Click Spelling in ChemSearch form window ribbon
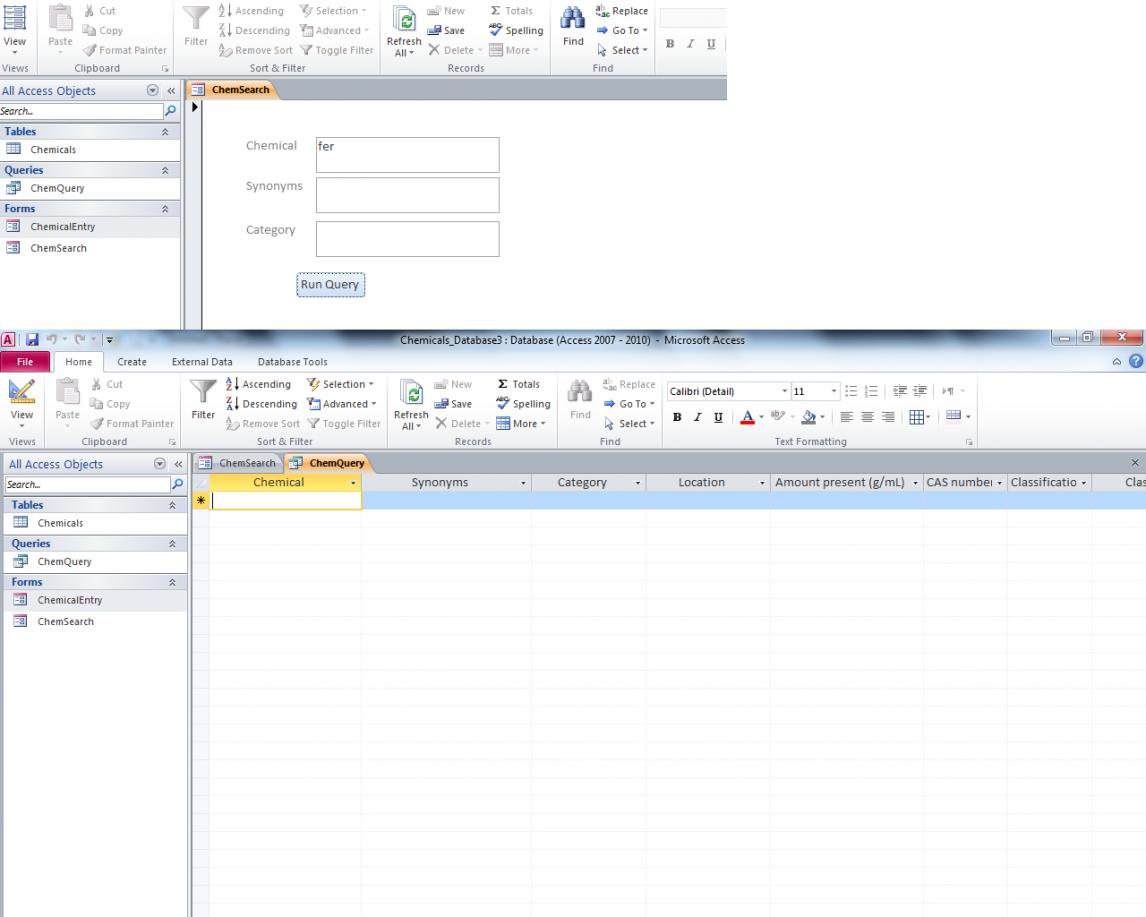The width and height of the screenshot is (1146, 917). [x=516, y=31]
